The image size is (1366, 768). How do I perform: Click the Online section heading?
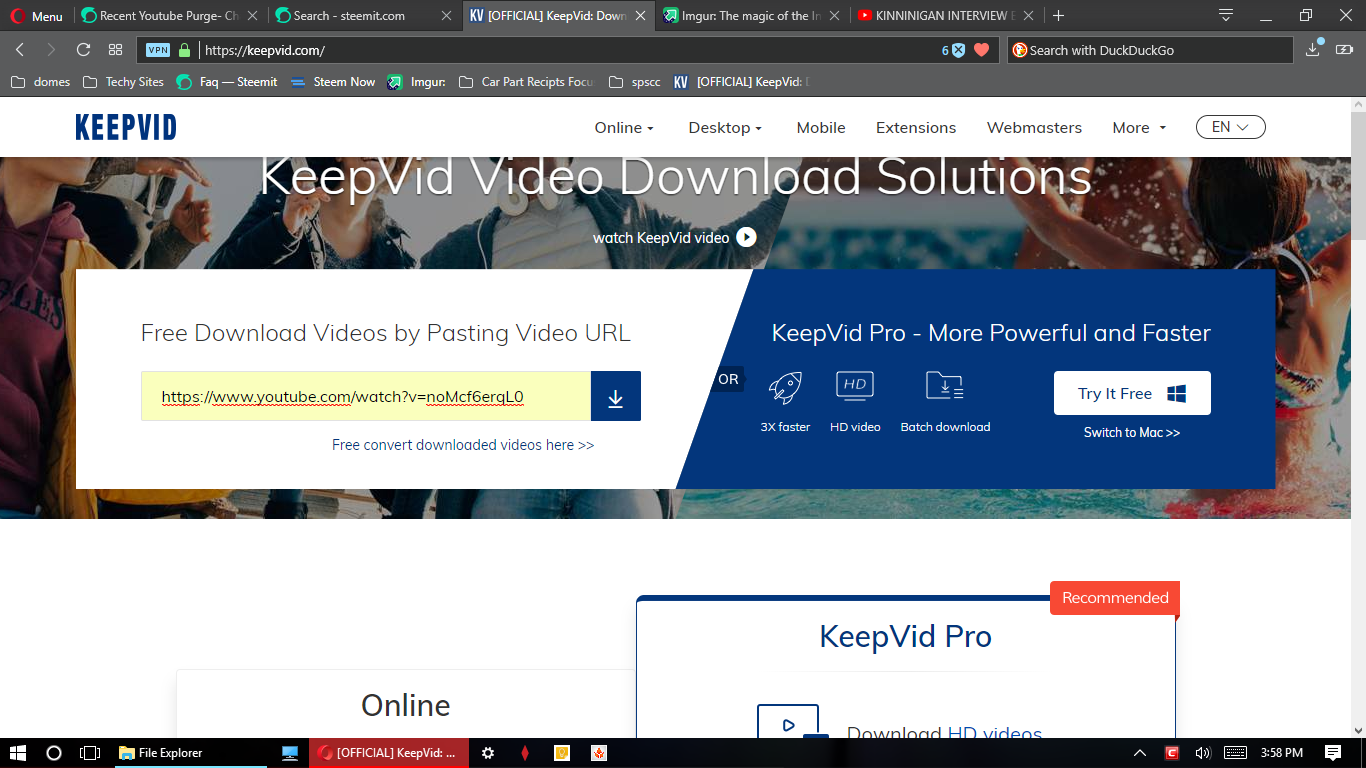[x=406, y=705]
